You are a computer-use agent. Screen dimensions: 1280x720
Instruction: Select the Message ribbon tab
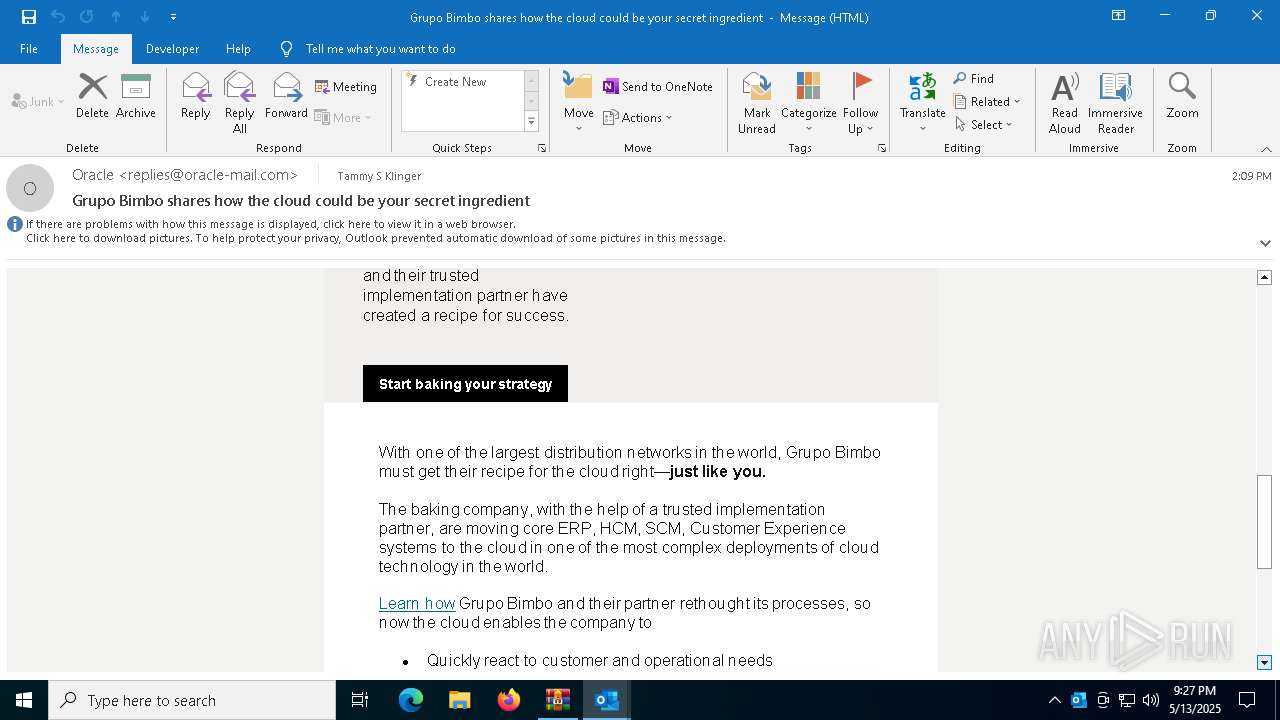[96, 49]
